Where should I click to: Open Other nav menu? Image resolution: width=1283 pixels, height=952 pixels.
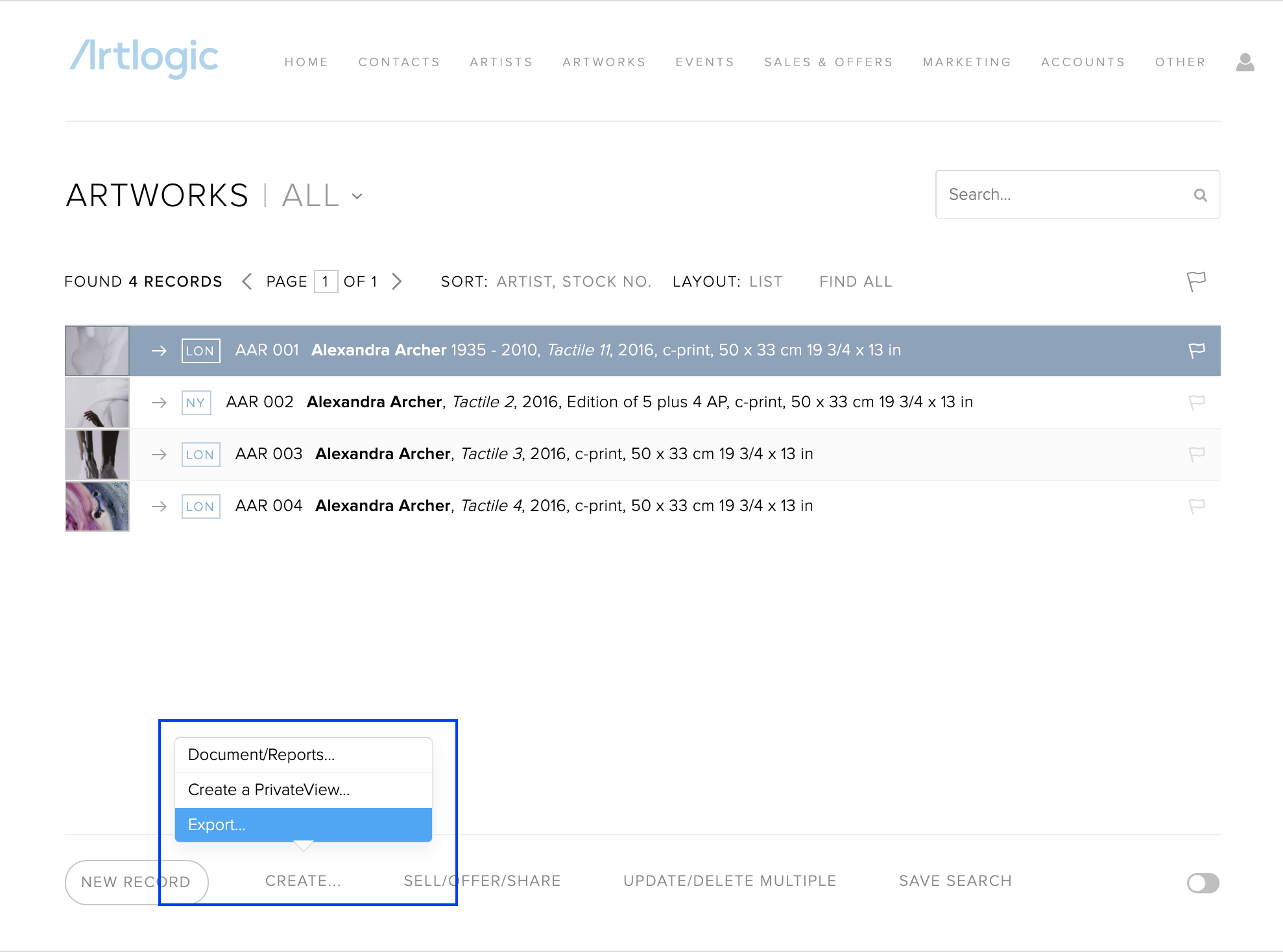pos(1180,62)
